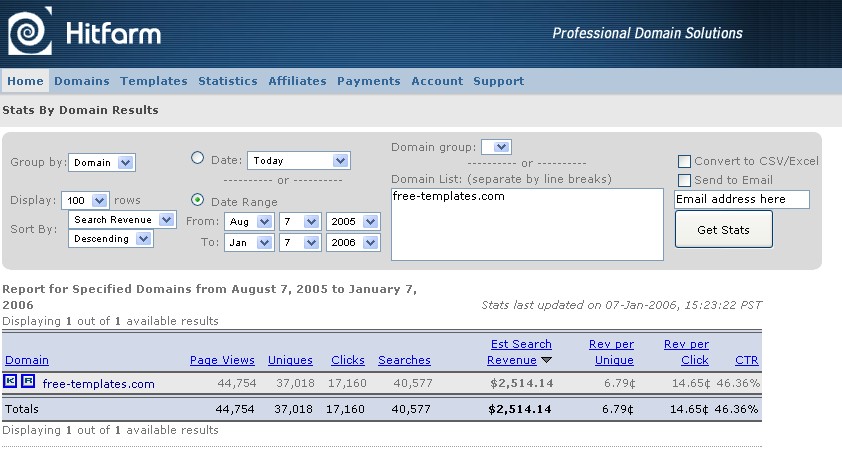Click the 17,160 clicks in free-templates.com row
This screenshot has width=842, height=451.
pyautogui.click(x=347, y=383)
